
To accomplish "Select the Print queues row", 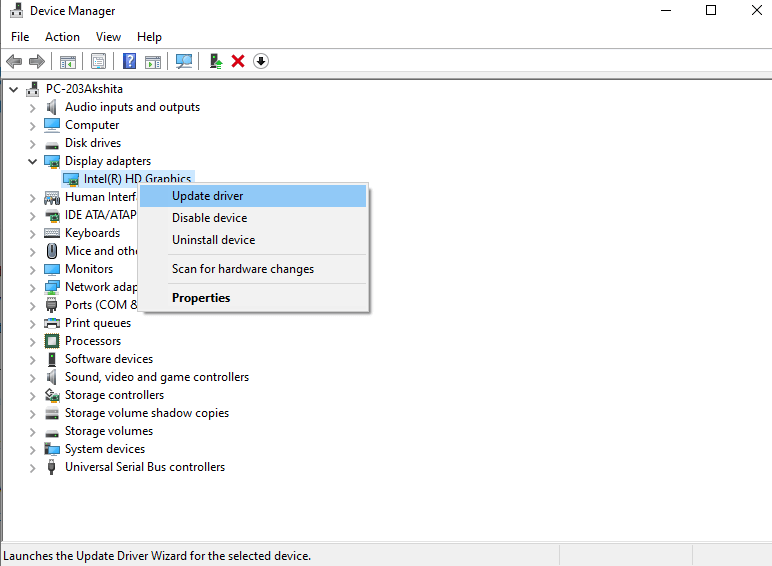I will pos(98,323).
